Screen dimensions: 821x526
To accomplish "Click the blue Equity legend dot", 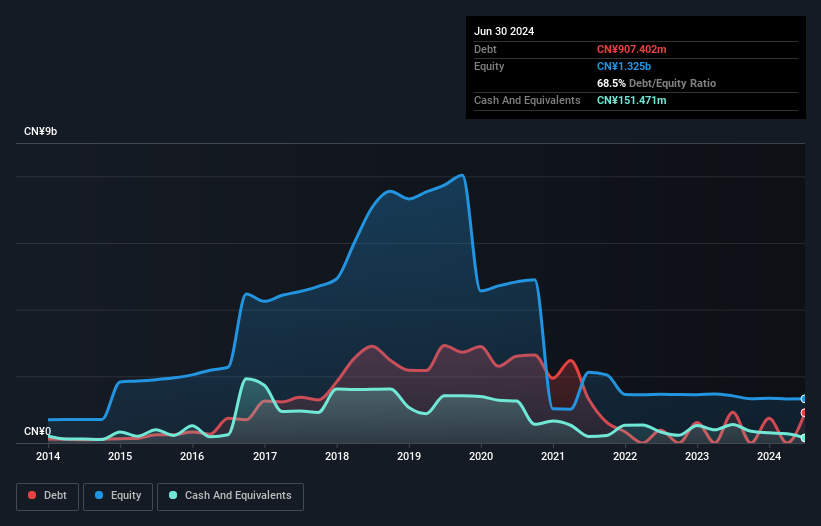I will [99, 495].
